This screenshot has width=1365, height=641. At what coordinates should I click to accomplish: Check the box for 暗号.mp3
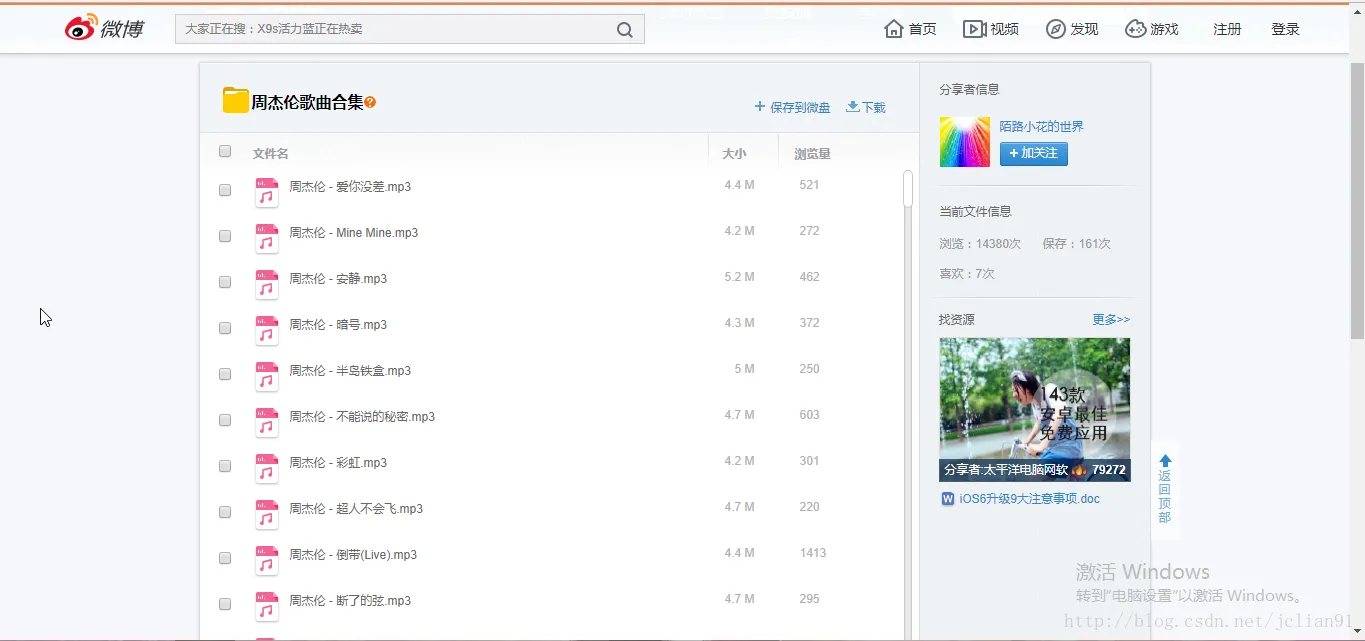(x=225, y=328)
